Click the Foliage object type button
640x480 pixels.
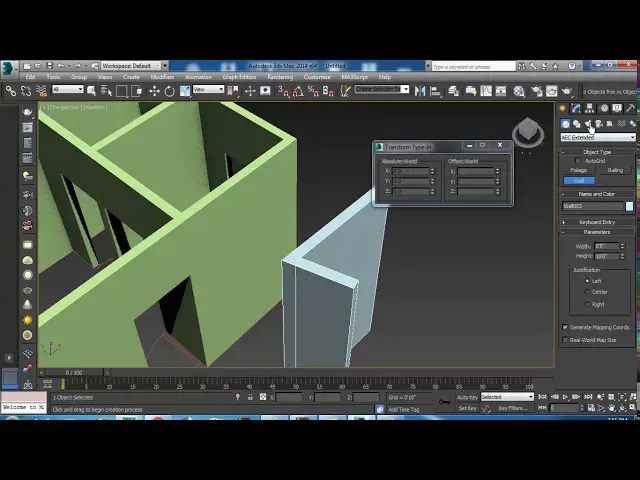click(579, 171)
